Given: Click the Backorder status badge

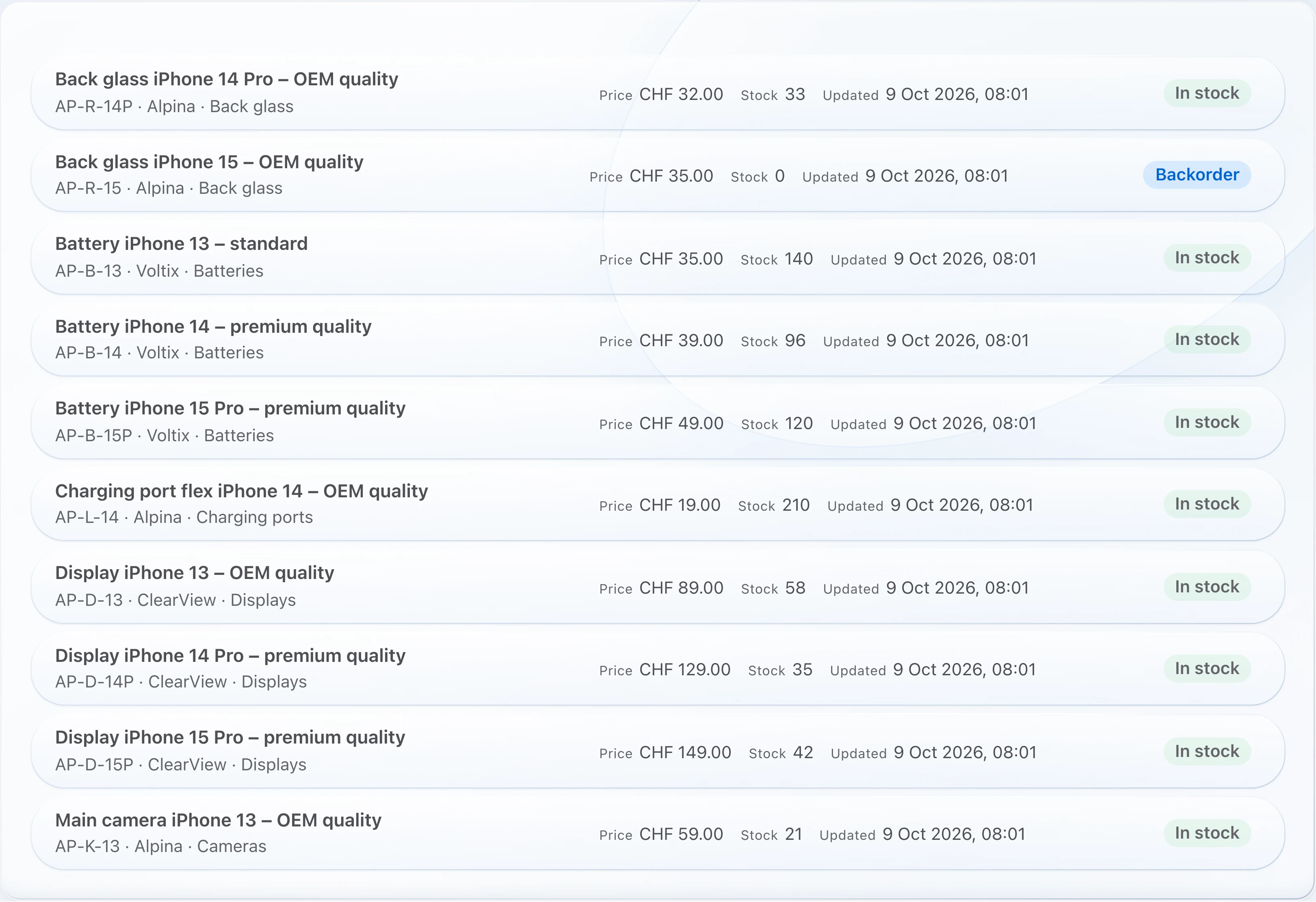Looking at the screenshot, I should coord(1197,174).
